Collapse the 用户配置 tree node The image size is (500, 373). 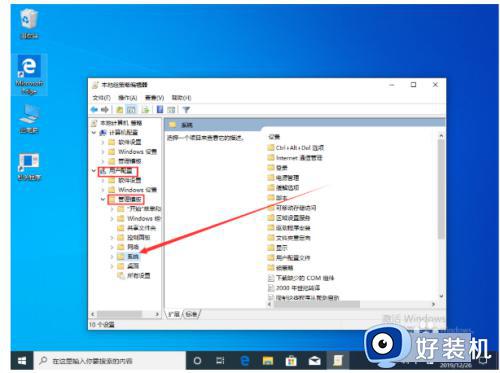click(x=94, y=171)
